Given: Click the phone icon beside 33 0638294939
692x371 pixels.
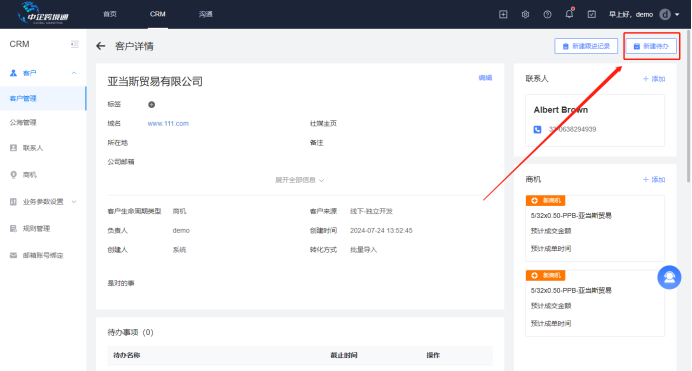Looking at the screenshot, I should pos(538,130).
